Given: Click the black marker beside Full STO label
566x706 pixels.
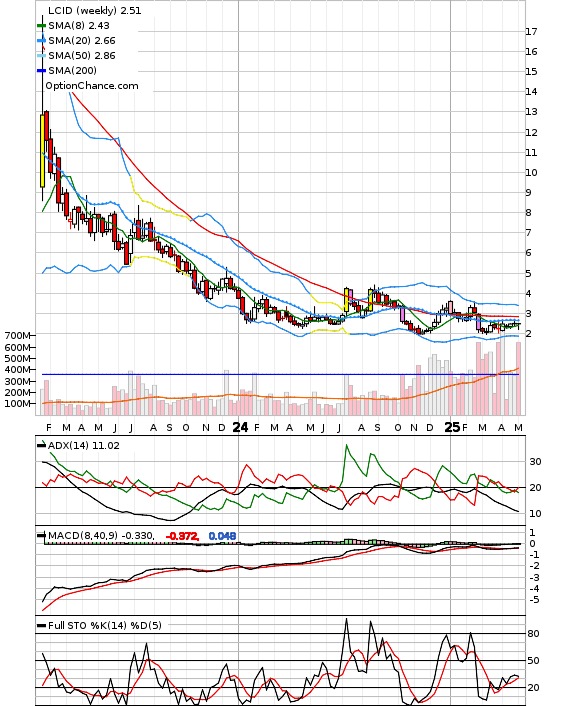Looking at the screenshot, I should coord(41,625).
